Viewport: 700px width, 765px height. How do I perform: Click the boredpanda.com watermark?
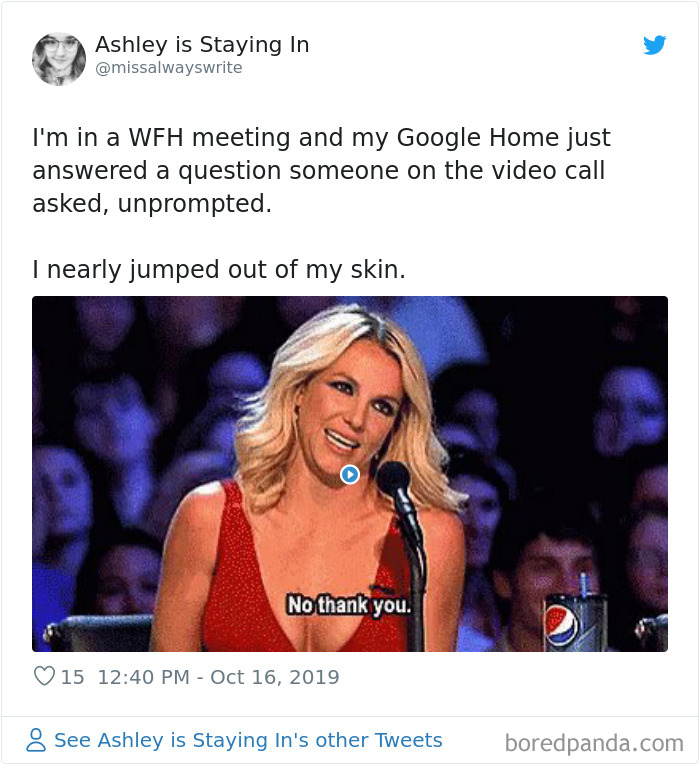(x=594, y=744)
